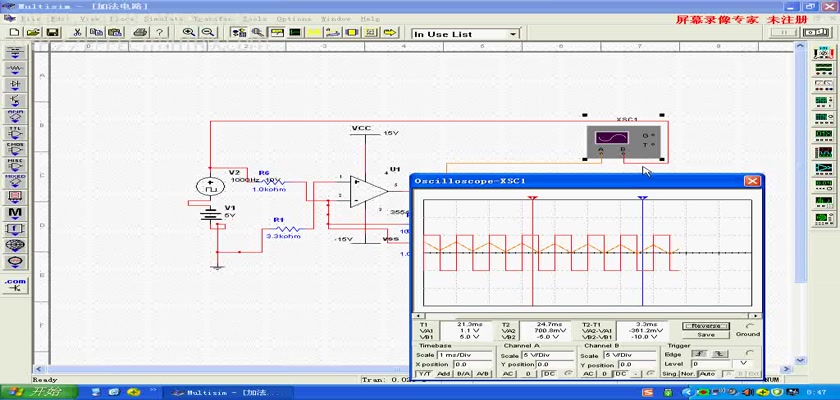The height and width of the screenshot is (400, 840).
Task: Copy the selected components
Action: coord(96,33)
